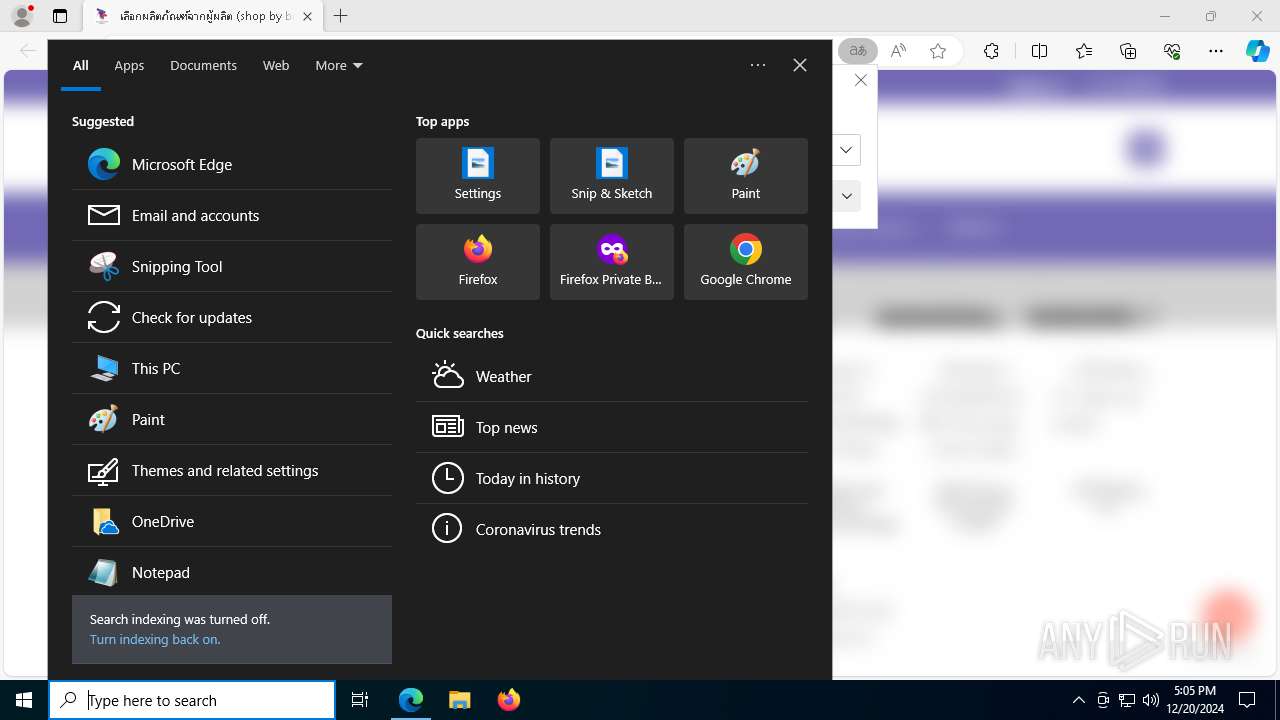Run Coronavirus trends quick search
The image size is (1280, 720).
(x=612, y=529)
